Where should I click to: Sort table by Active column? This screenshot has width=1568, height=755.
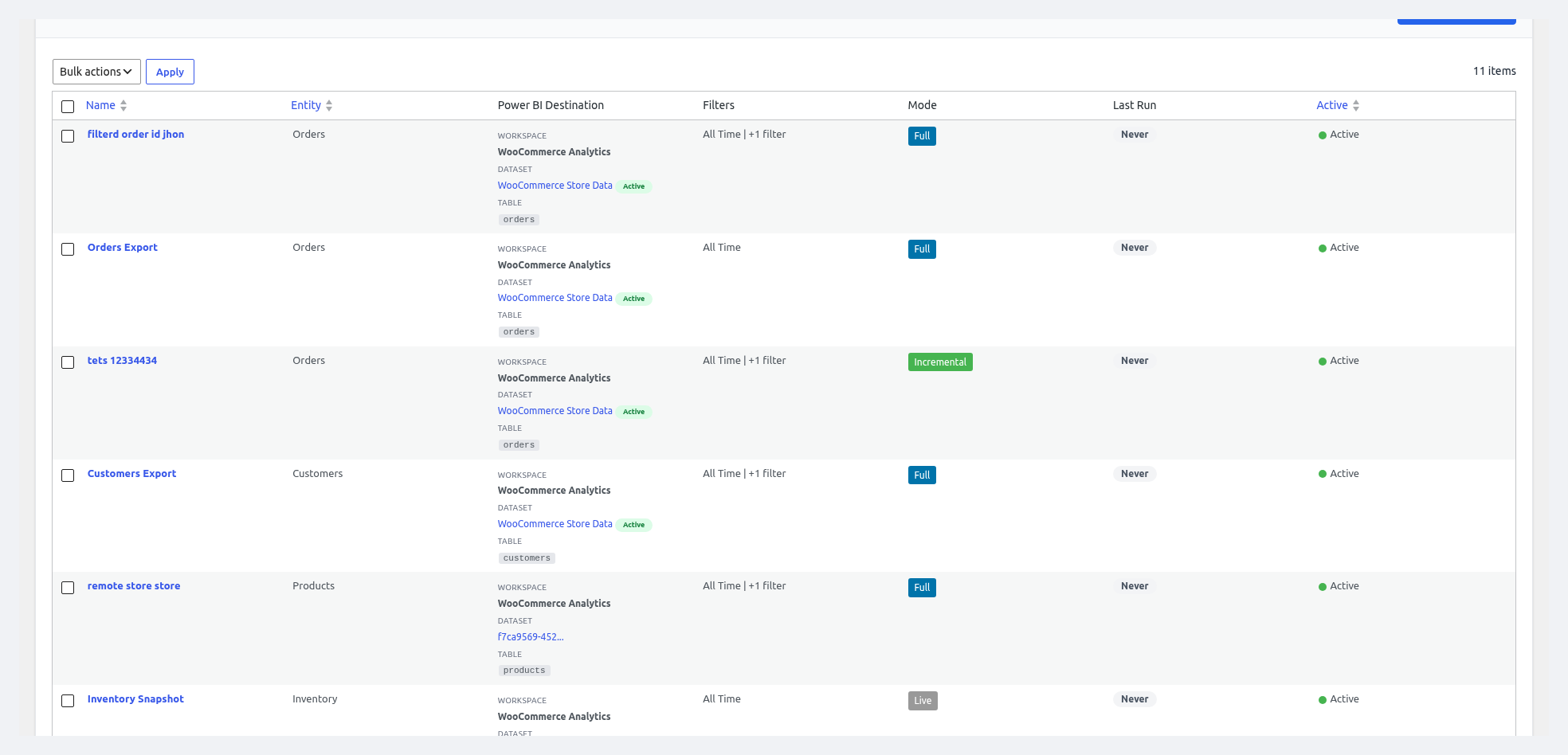[1332, 105]
